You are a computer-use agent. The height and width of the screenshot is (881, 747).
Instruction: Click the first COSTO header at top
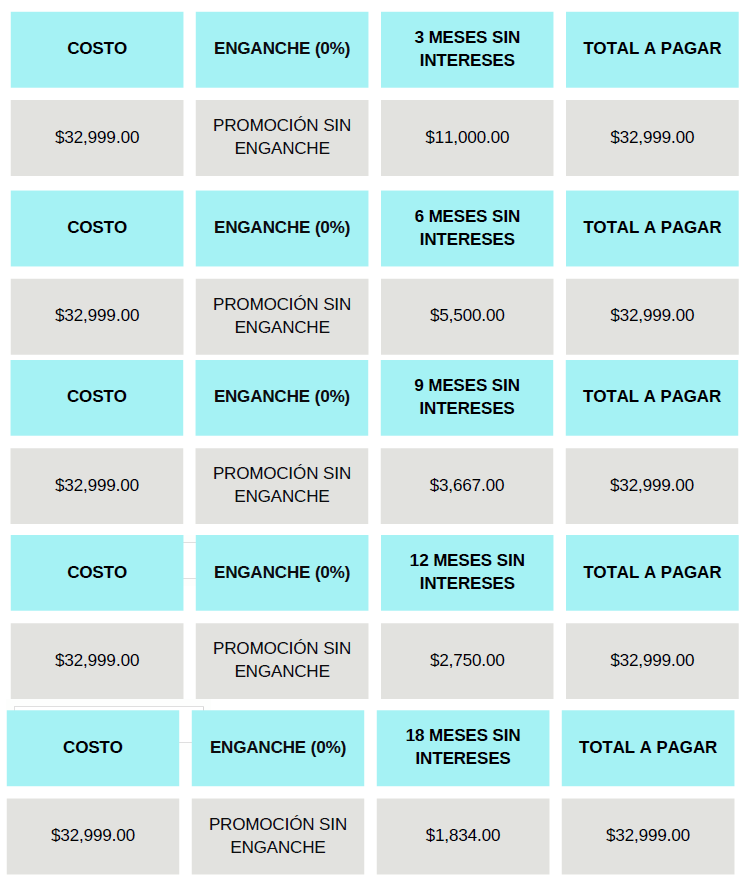point(97,49)
